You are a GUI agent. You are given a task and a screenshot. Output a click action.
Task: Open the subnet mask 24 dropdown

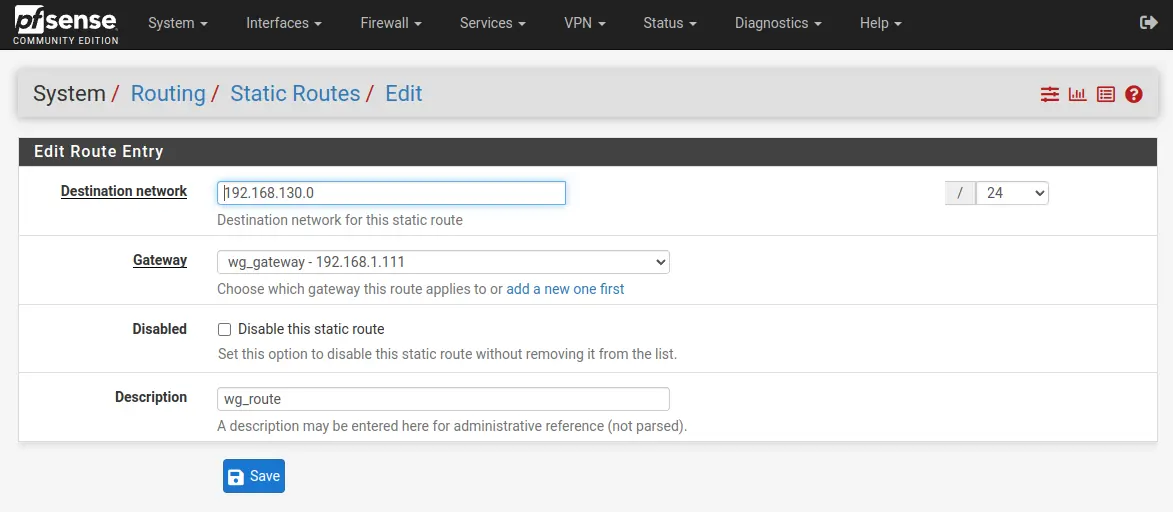coord(1012,193)
